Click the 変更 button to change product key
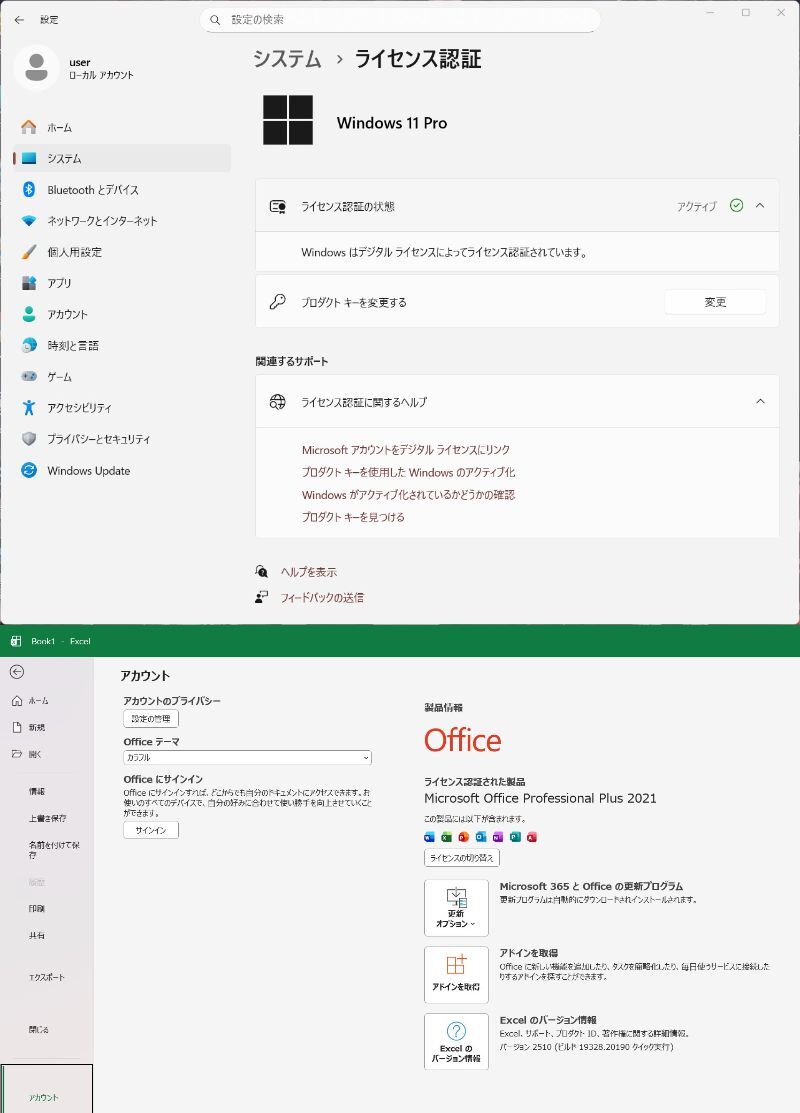 (714, 301)
